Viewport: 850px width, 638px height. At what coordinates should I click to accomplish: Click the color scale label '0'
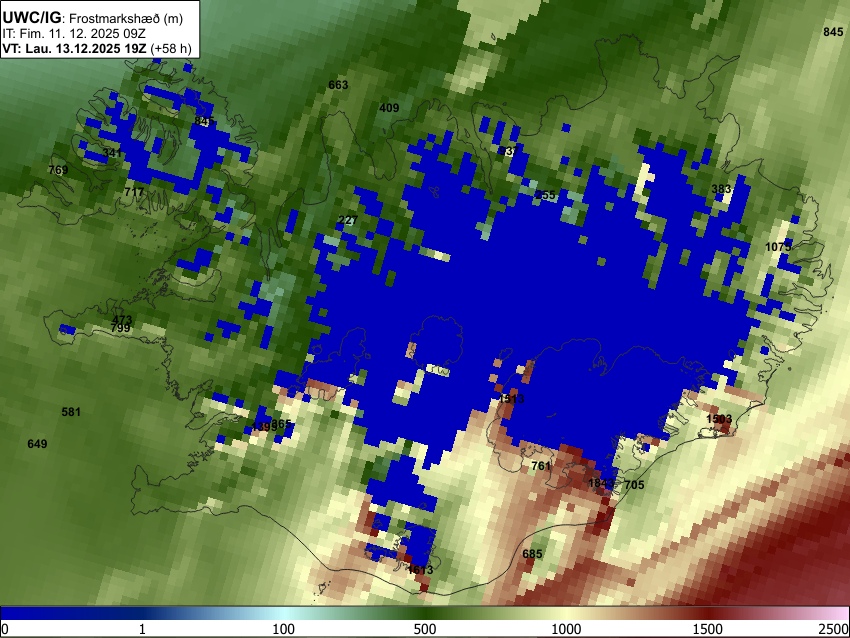(x=5, y=629)
